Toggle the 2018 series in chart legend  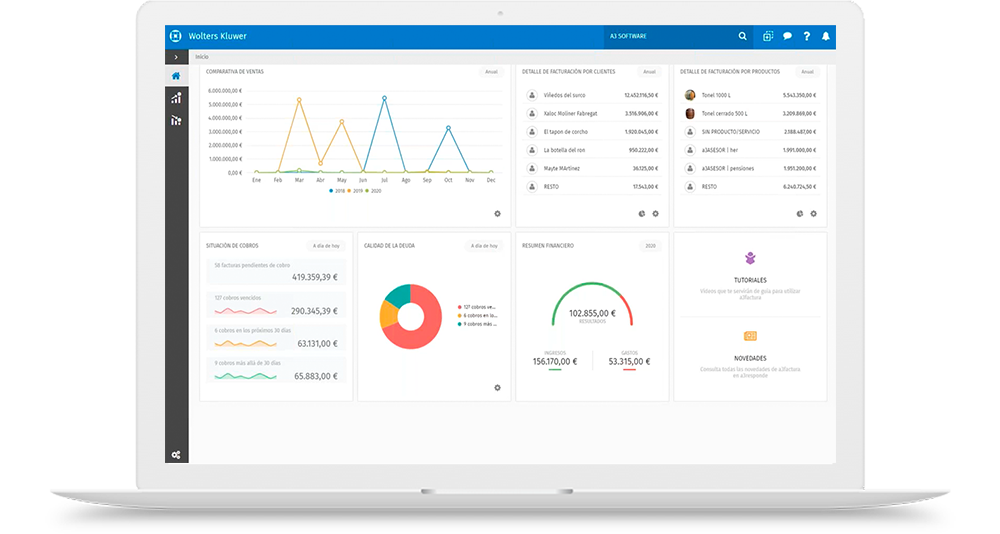coord(336,190)
